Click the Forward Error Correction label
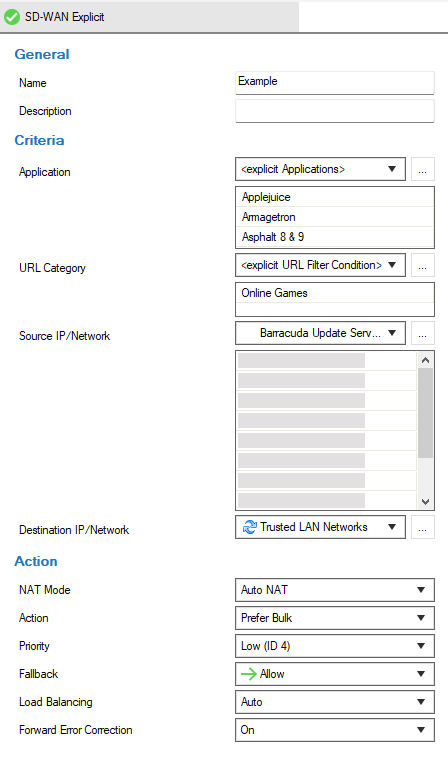Viewport: 448px width, 757px height. tap(76, 730)
